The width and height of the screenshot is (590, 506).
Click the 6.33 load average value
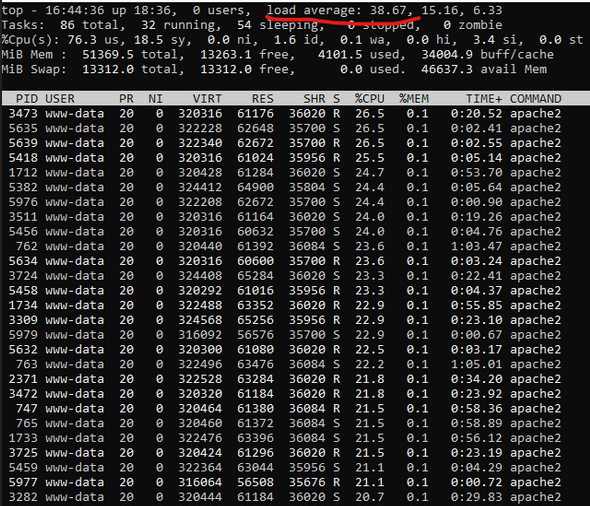(x=488, y=10)
